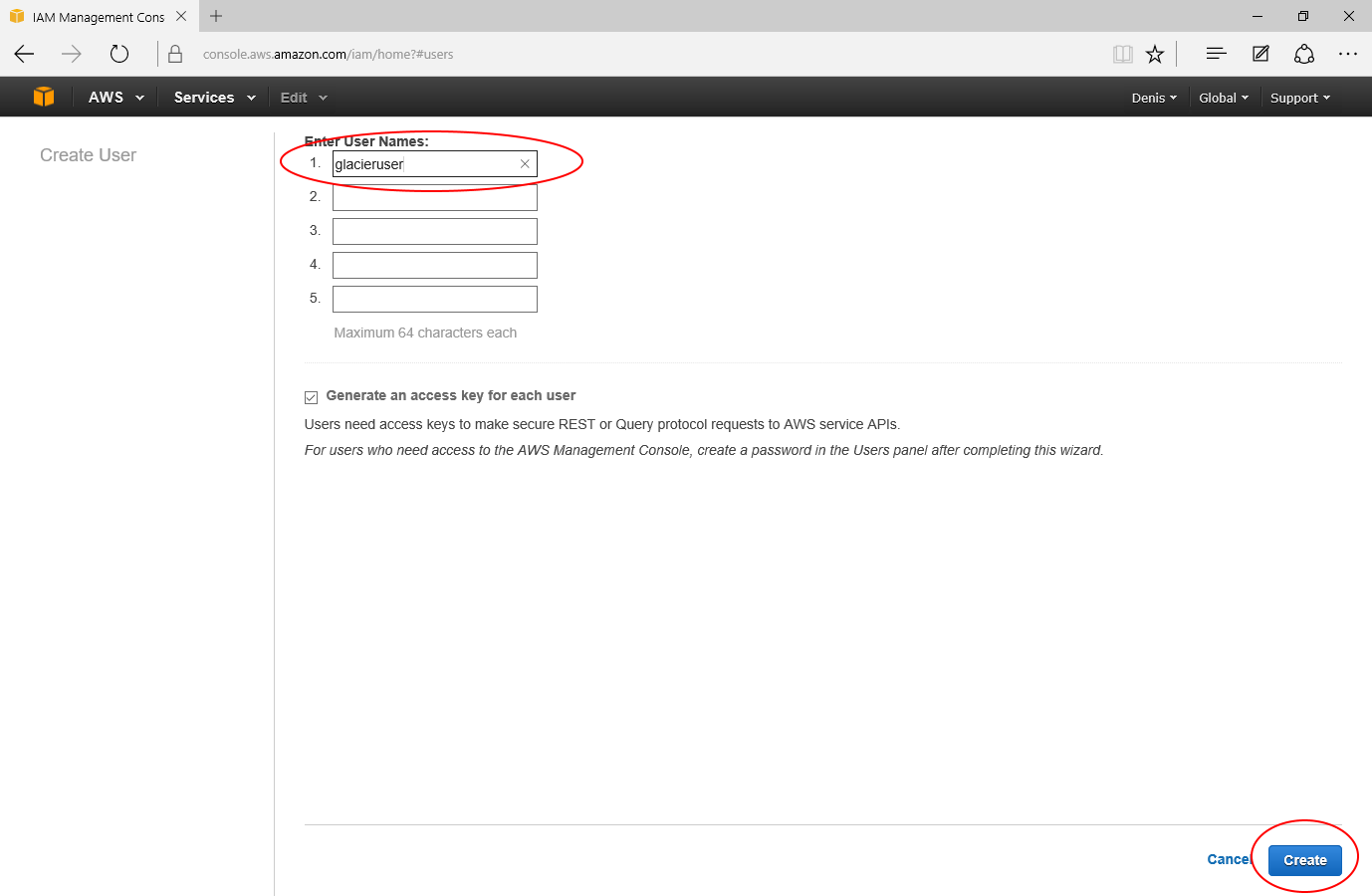Image resolution: width=1372 pixels, height=896 pixels.
Task: Click the Enter User Names label
Action: [366, 141]
